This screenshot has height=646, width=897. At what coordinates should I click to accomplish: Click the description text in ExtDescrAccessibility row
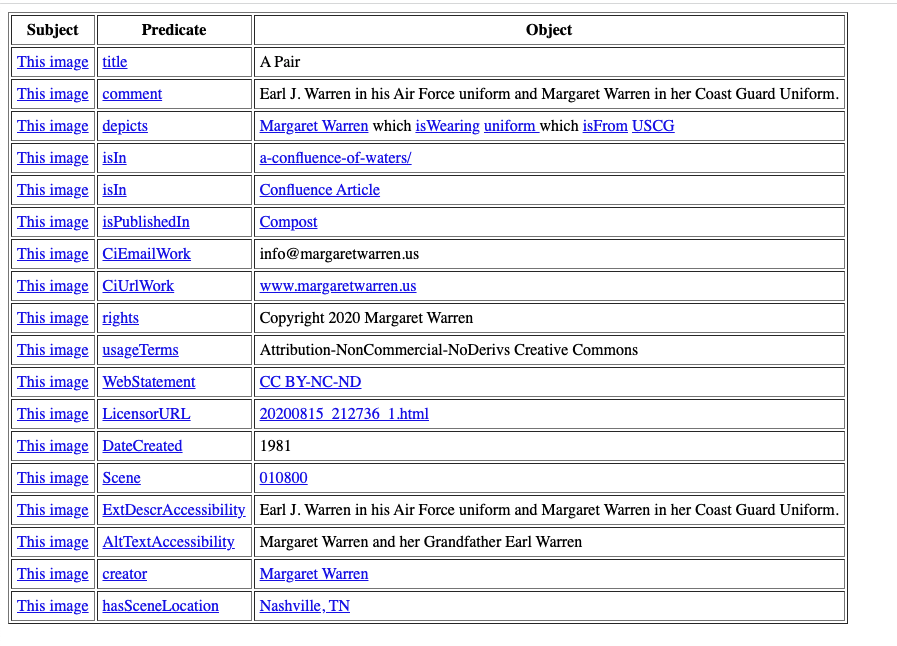click(549, 510)
